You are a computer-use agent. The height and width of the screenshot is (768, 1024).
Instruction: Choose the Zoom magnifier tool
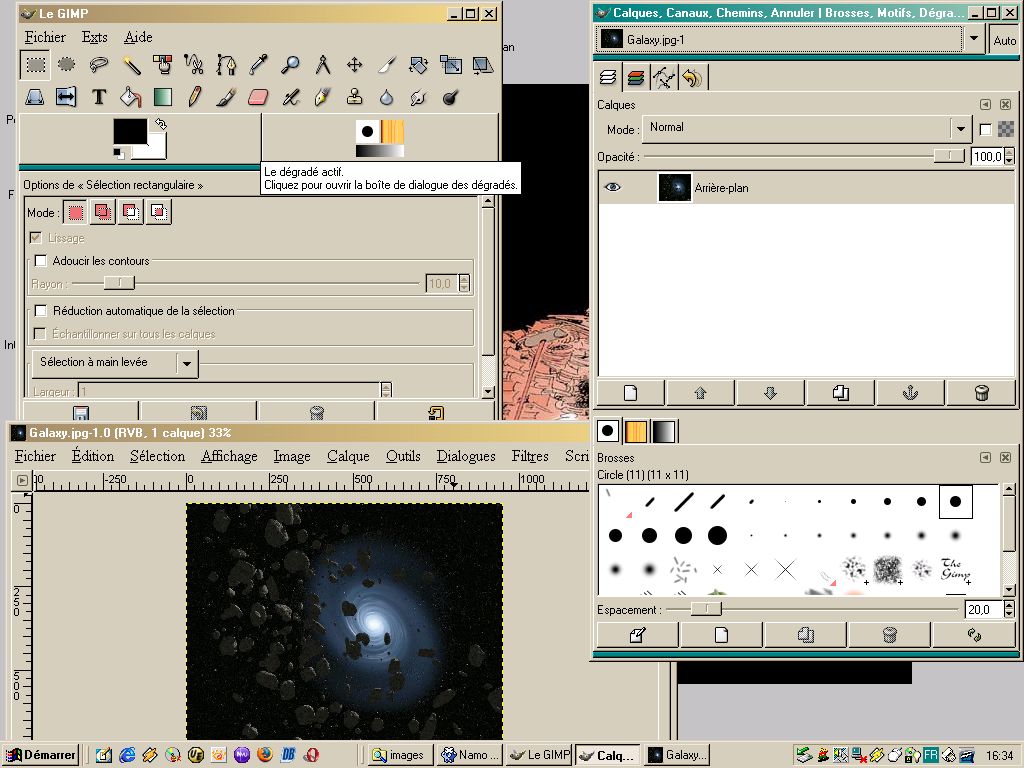[290, 65]
